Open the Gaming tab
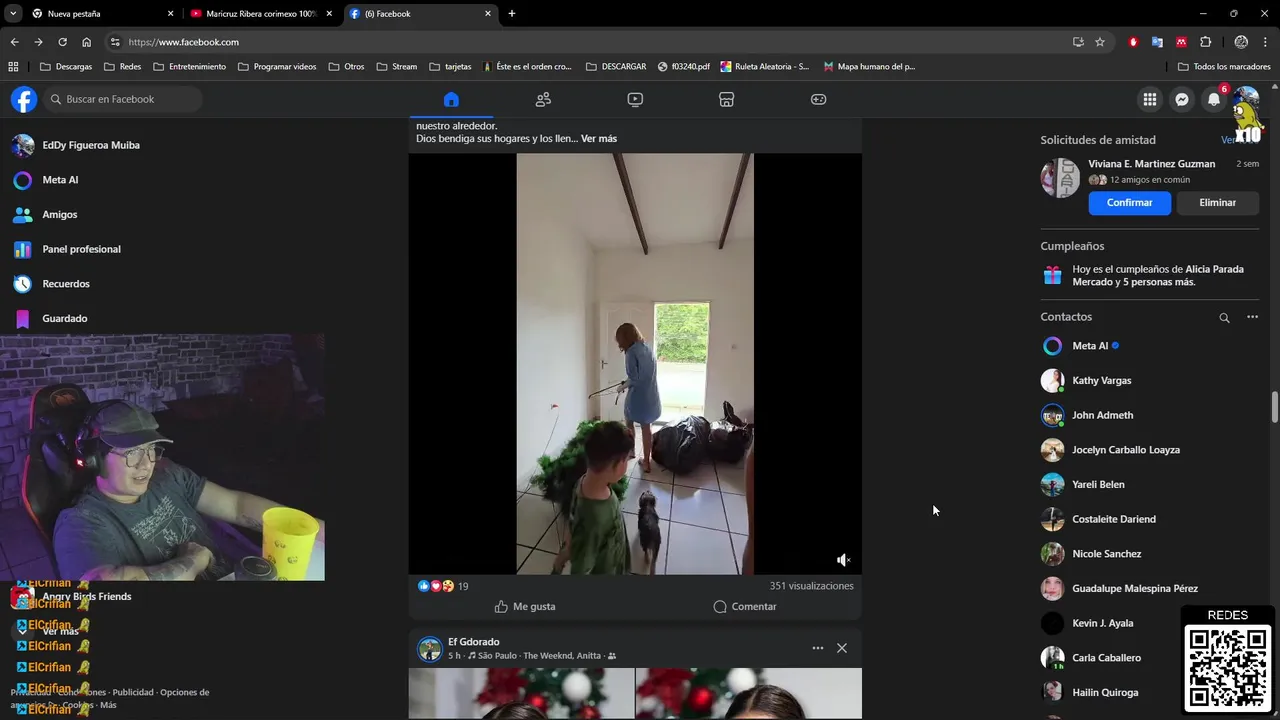 pos(818,99)
